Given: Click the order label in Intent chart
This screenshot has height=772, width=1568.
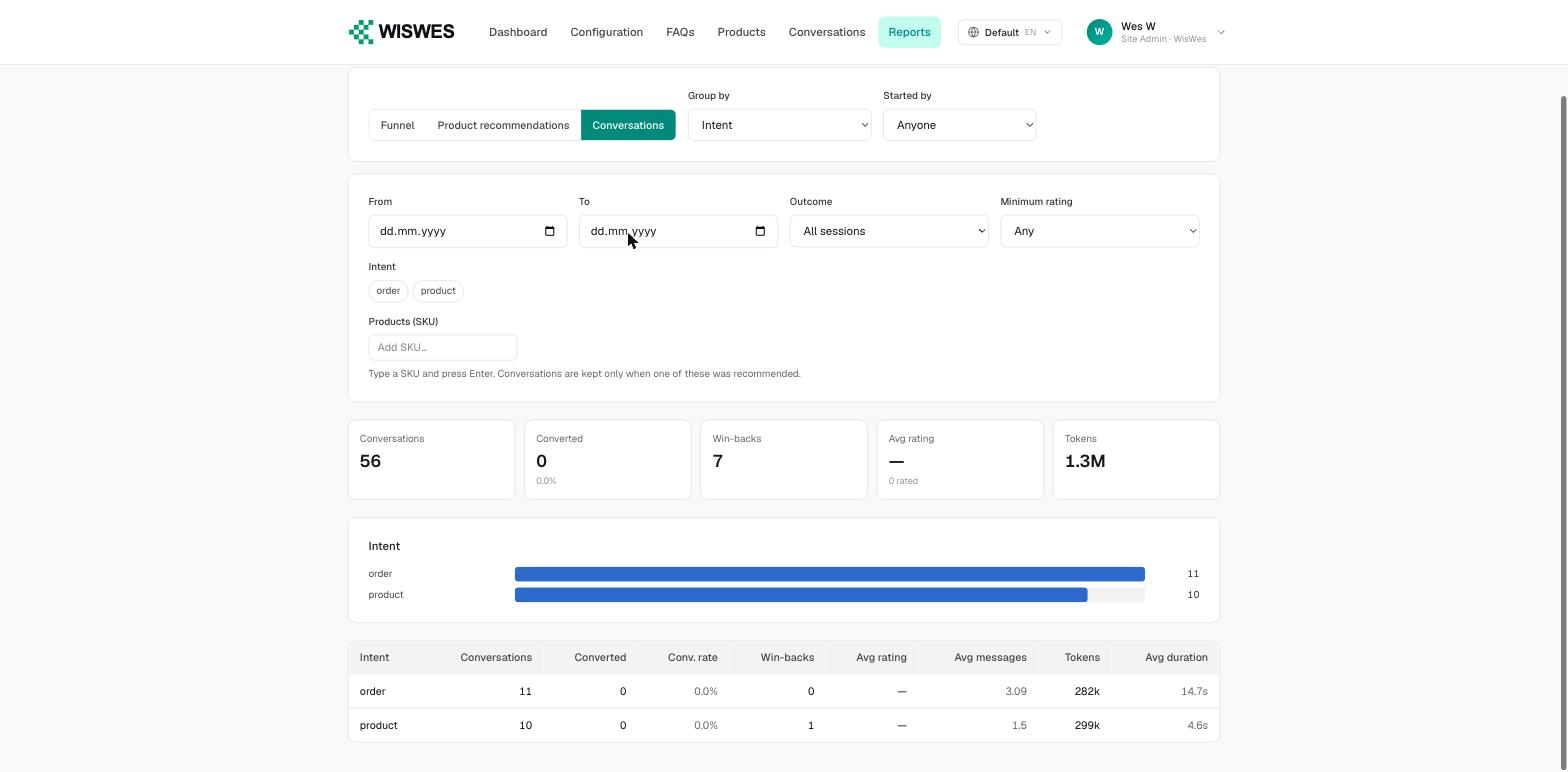Looking at the screenshot, I should [380, 574].
